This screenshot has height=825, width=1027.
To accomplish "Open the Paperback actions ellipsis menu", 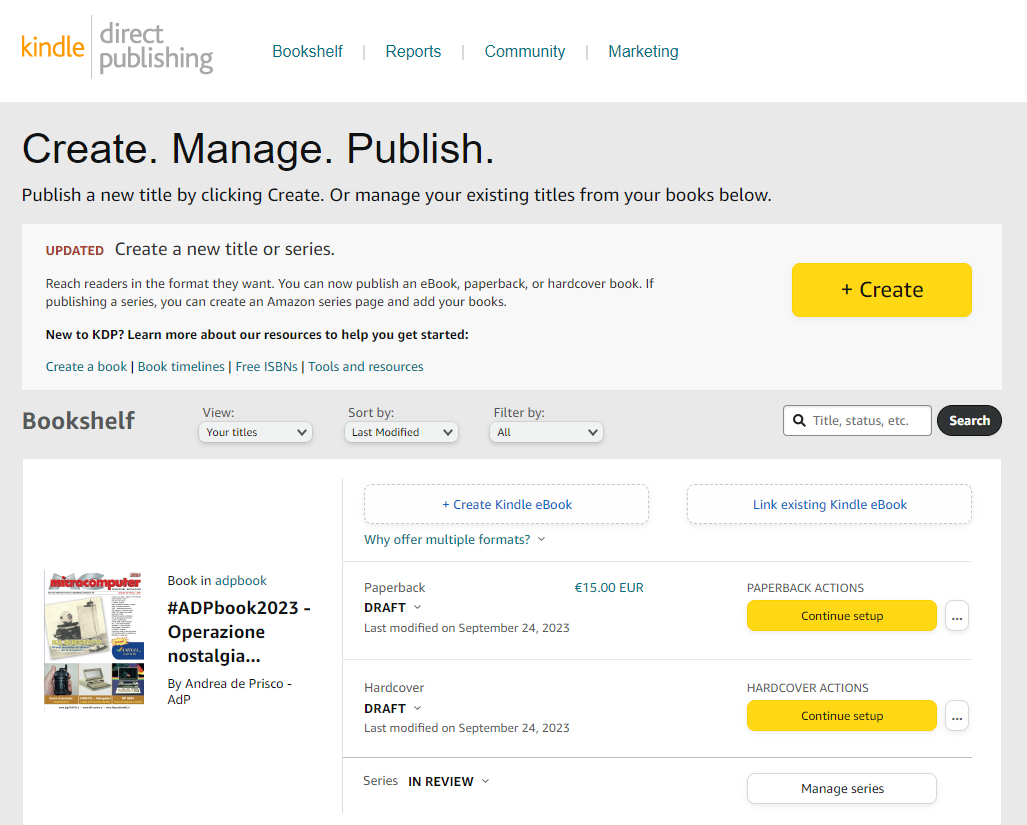I will pos(957,615).
